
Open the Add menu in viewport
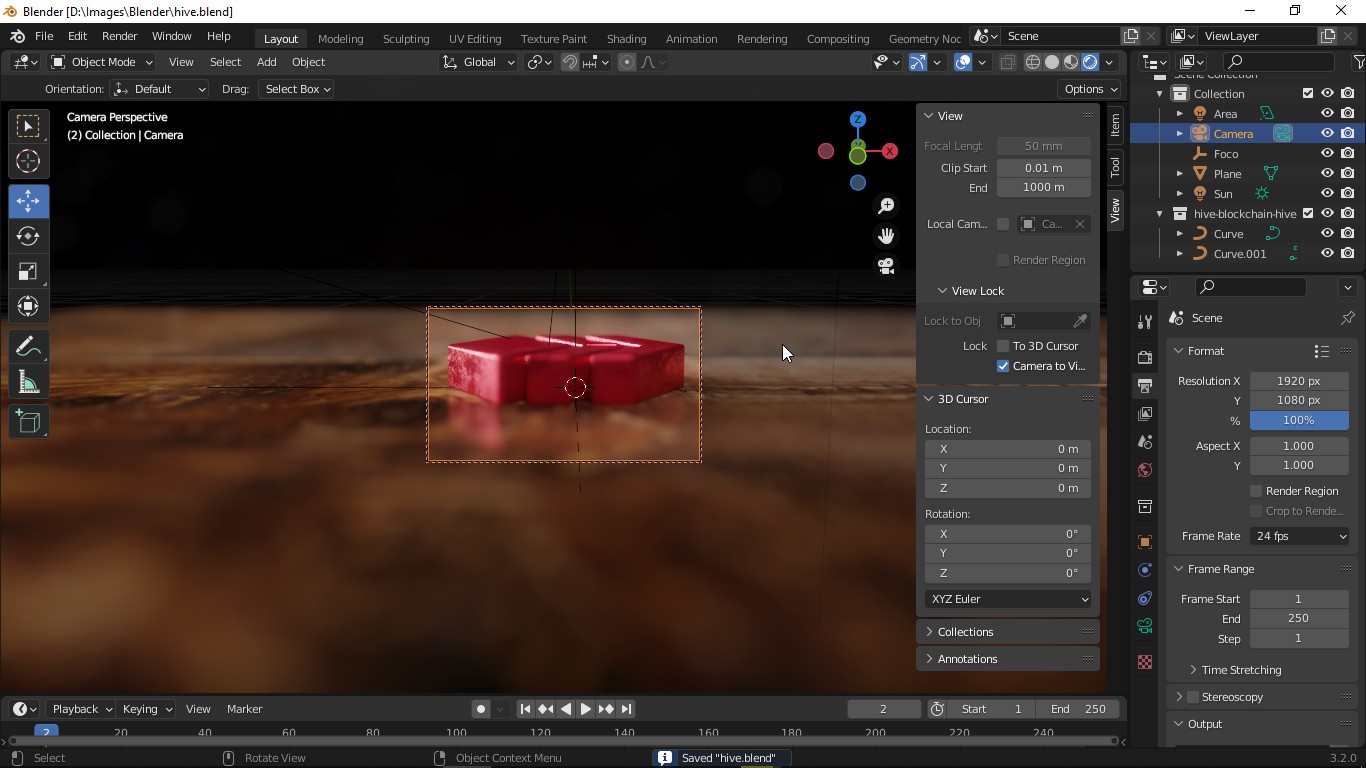(x=266, y=62)
